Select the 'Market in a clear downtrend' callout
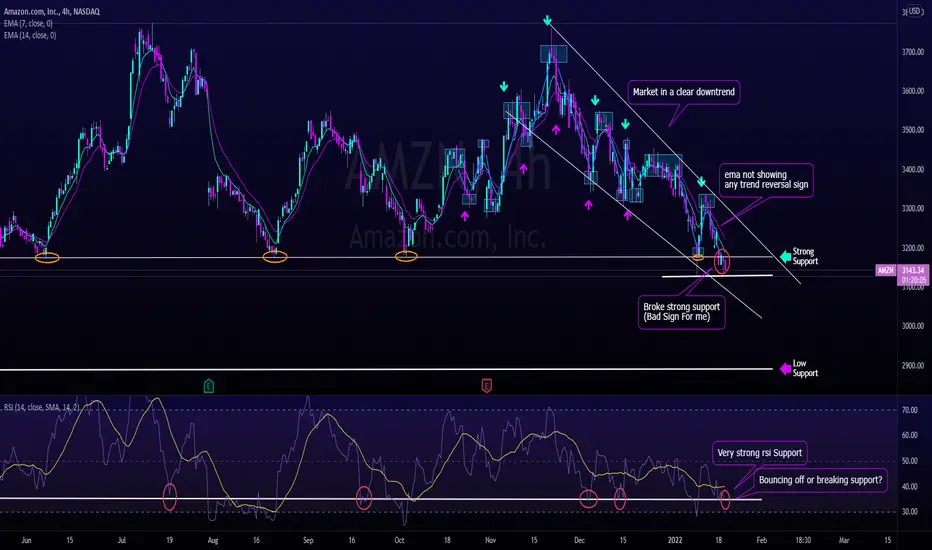 click(x=684, y=92)
